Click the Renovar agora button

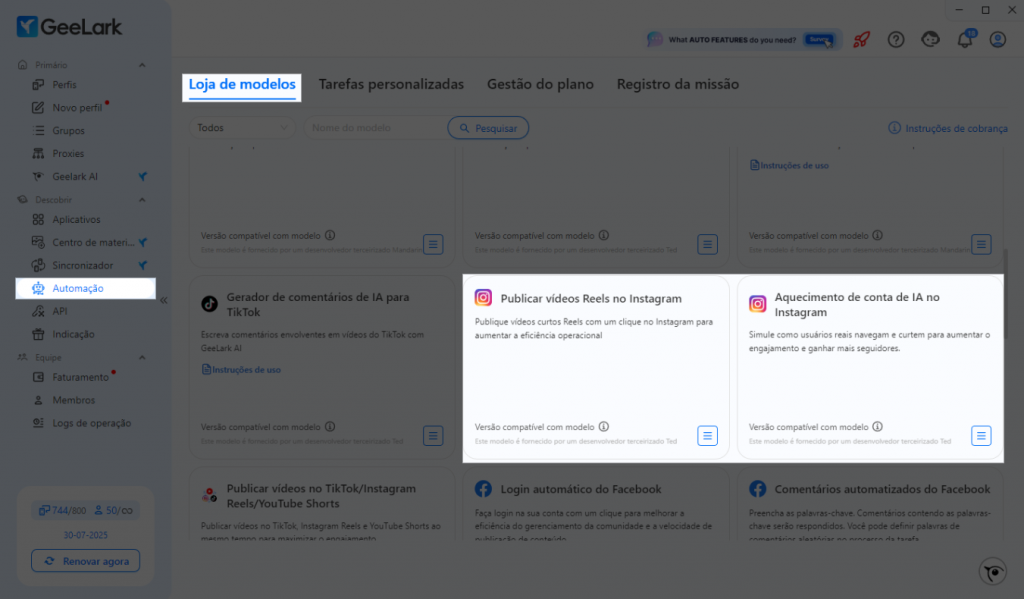pos(86,561)
